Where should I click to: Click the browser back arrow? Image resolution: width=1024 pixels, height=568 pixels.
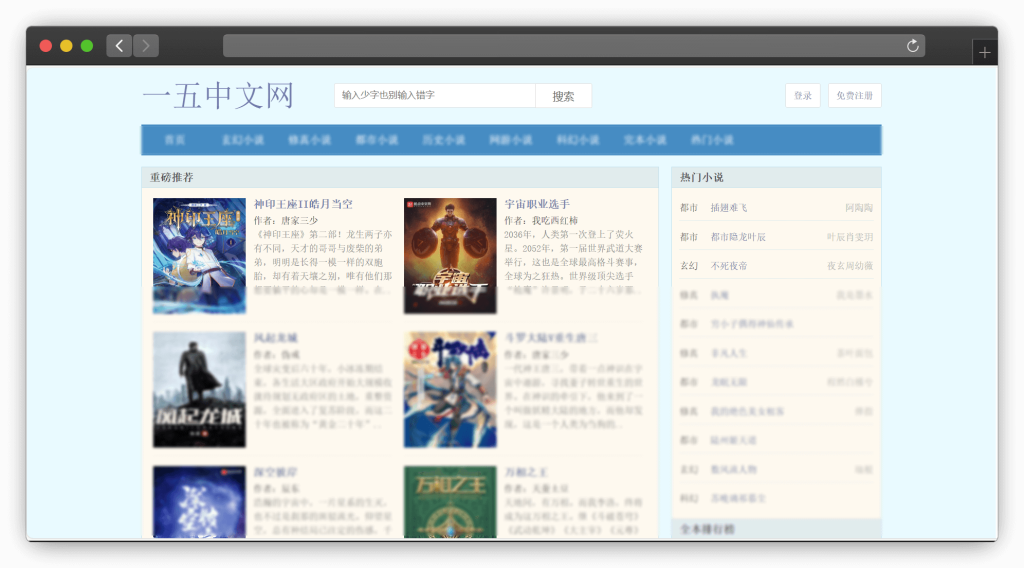coord(119,46)
